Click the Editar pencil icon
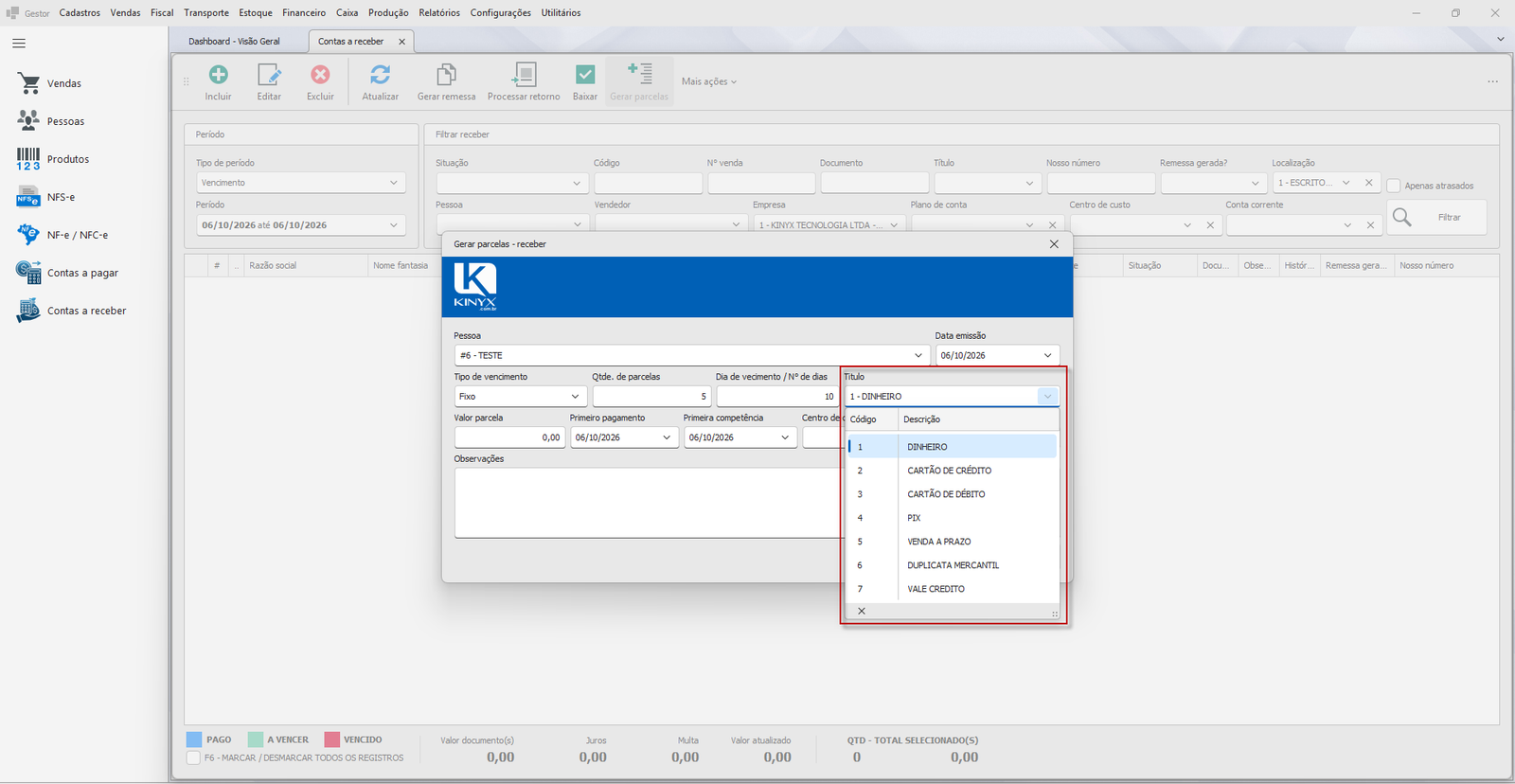Image resolution: width=1515 pixels, height=784 pixels. (269, 75)
